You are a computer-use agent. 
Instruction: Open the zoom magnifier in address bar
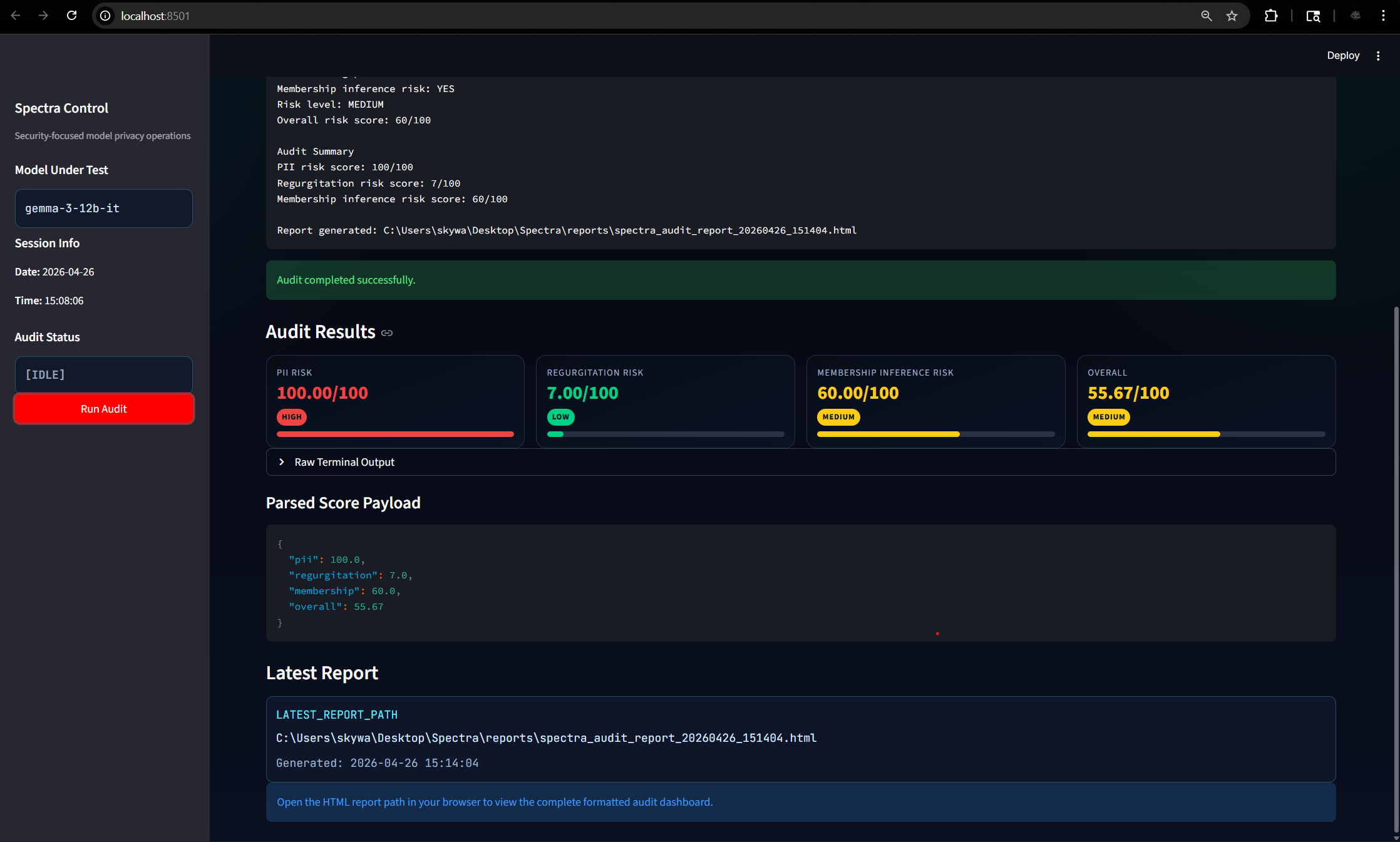pos(1207,16)
